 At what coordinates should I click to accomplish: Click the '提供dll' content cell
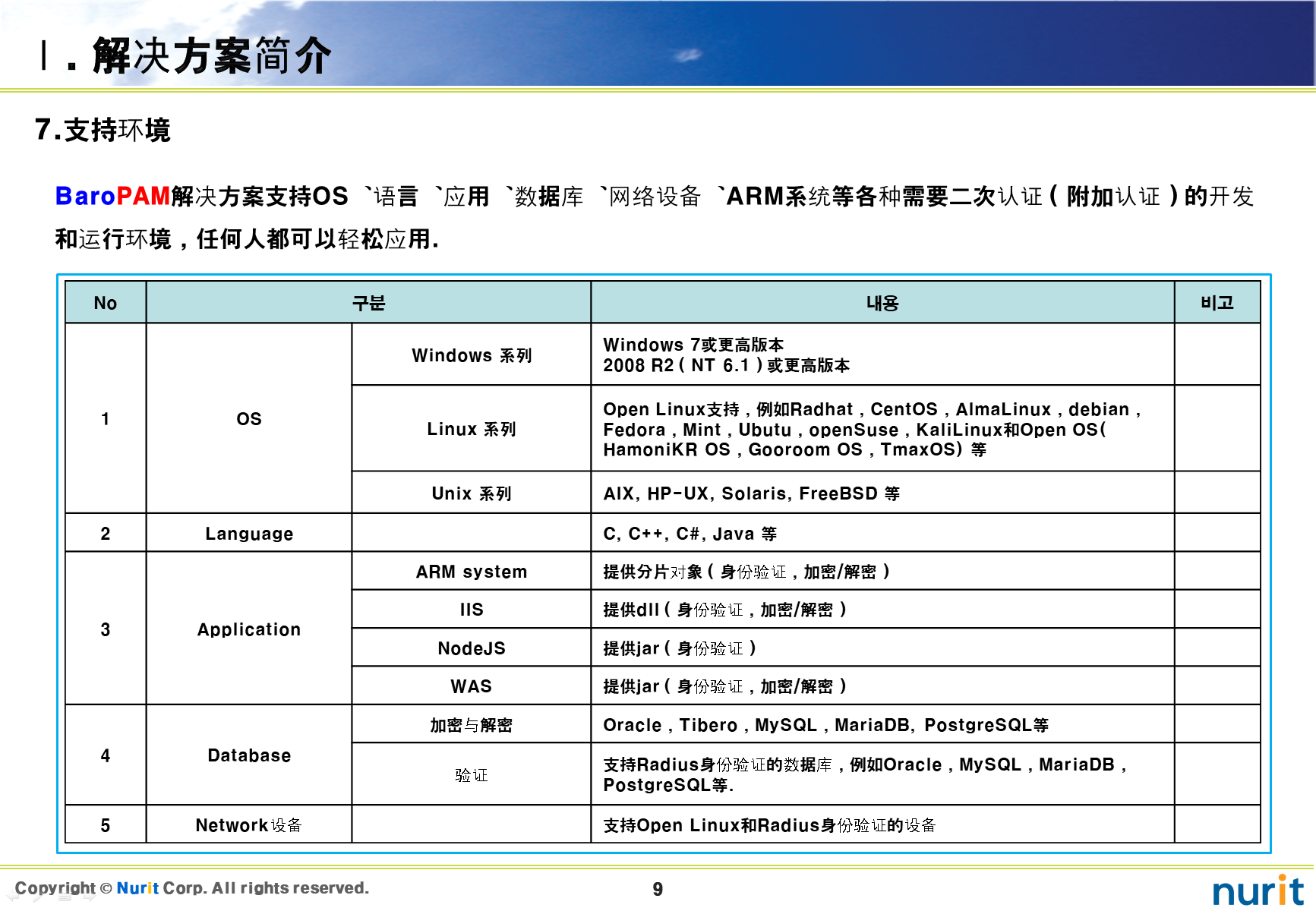(882, 609)
